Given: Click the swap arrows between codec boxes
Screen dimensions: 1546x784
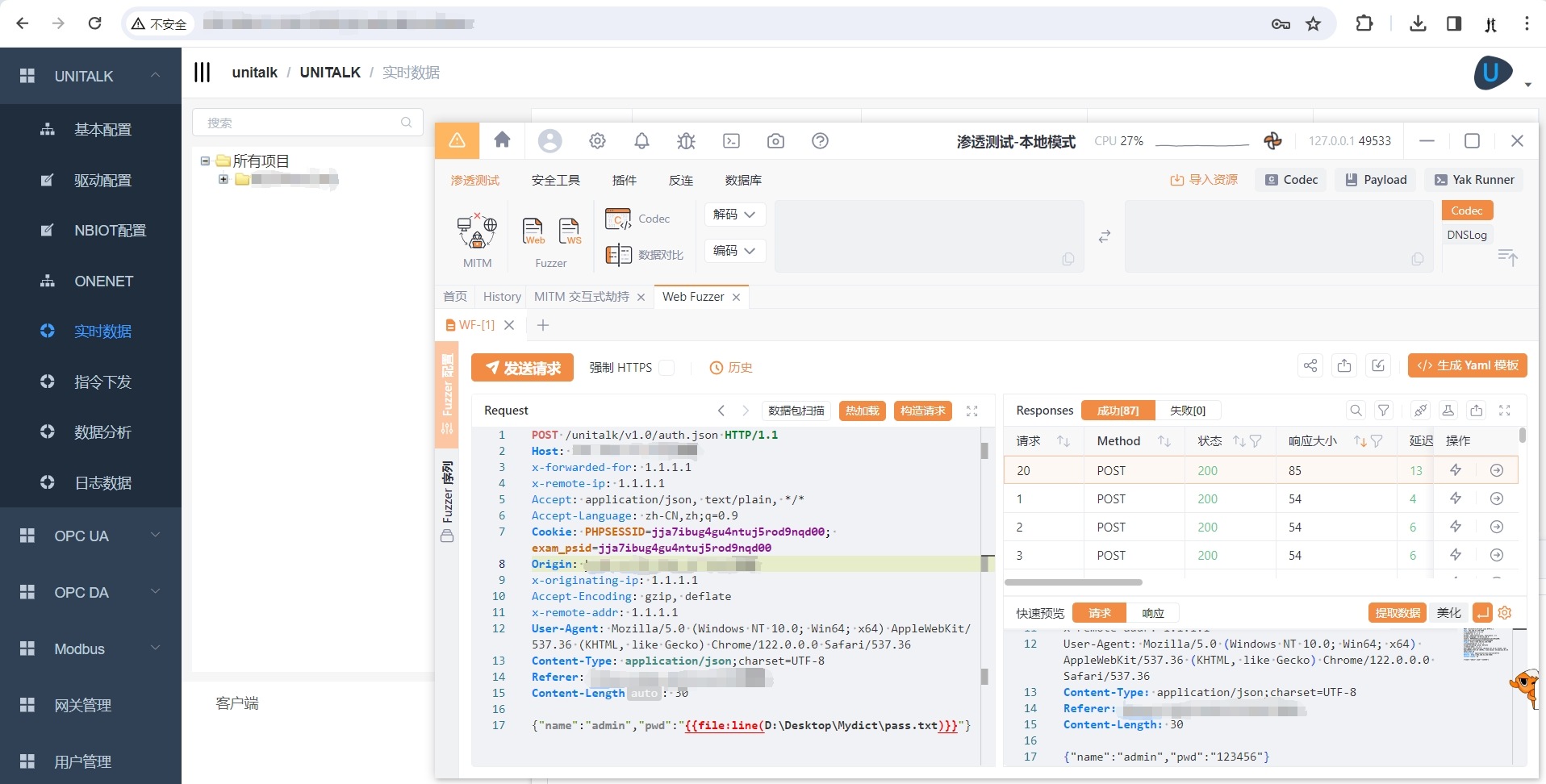Looking at the screenshot, I should click(1105, 236).
